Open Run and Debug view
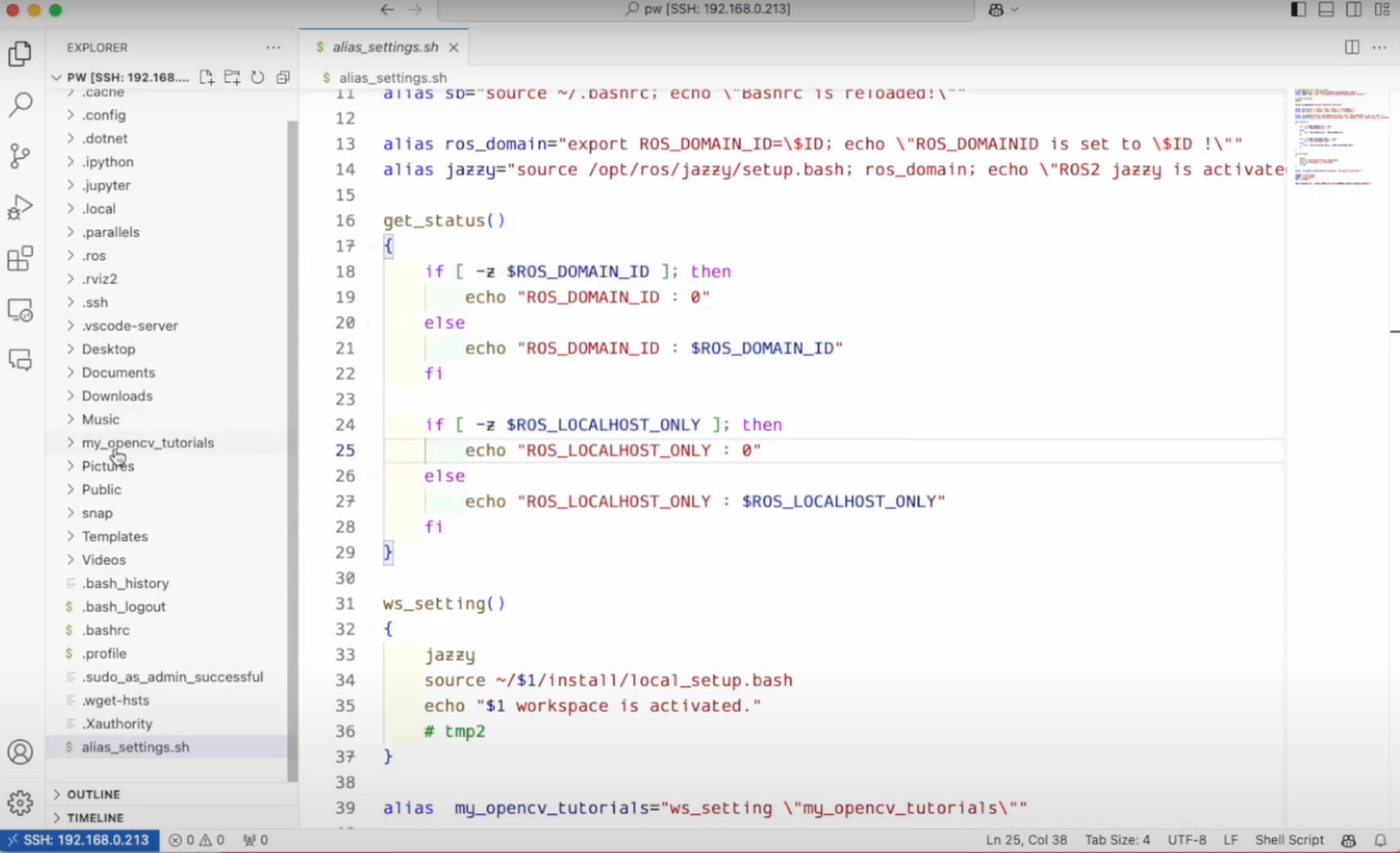This screenshot has height=853, width=1400. click(20, 207)
